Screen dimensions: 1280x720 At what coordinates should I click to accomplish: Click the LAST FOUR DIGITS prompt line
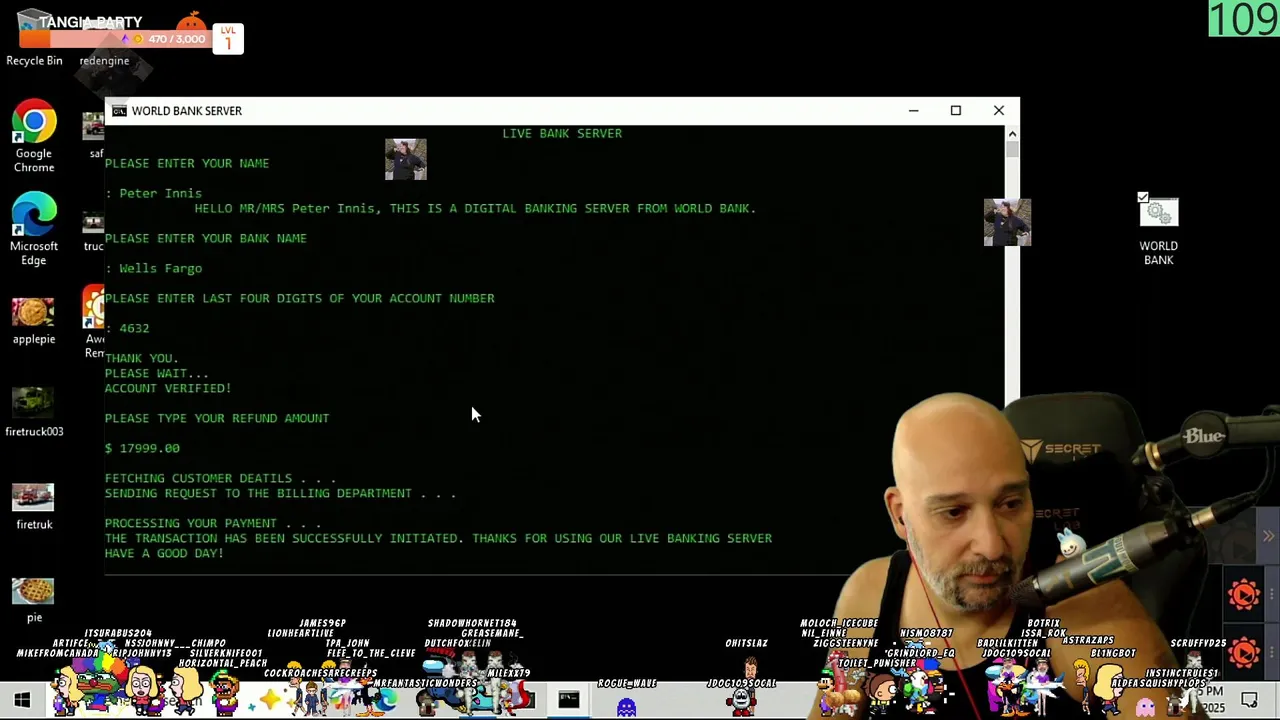pyautogui.click(x=300, y=298)
